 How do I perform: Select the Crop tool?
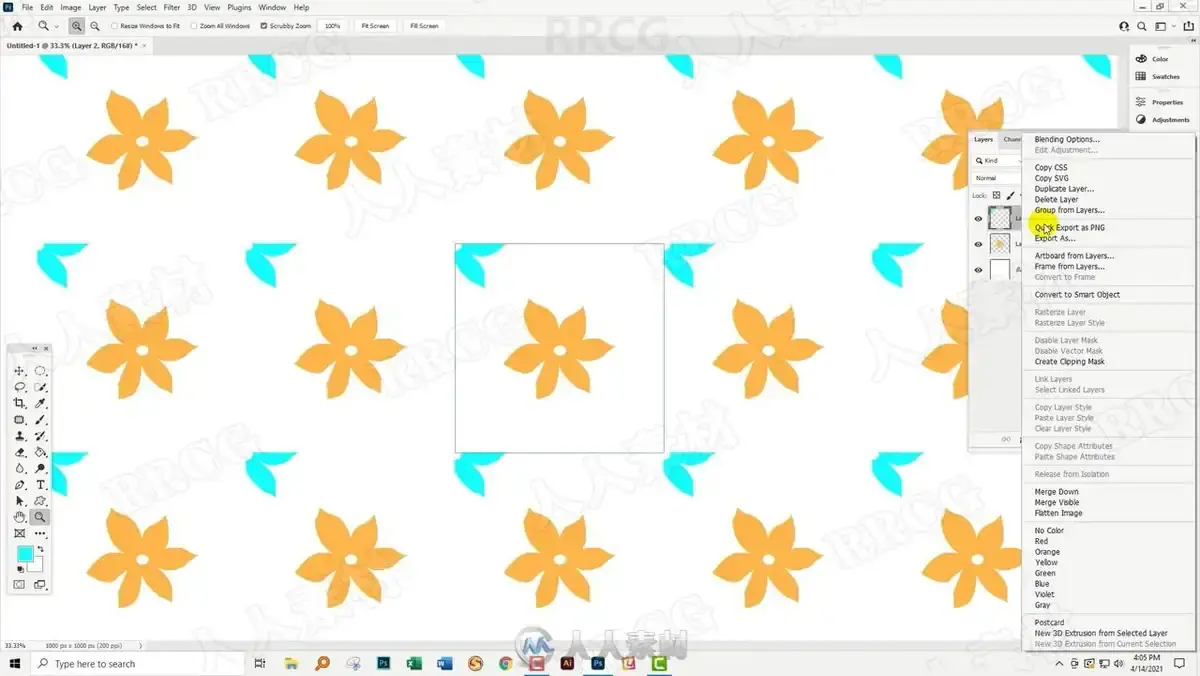[19, 403]
